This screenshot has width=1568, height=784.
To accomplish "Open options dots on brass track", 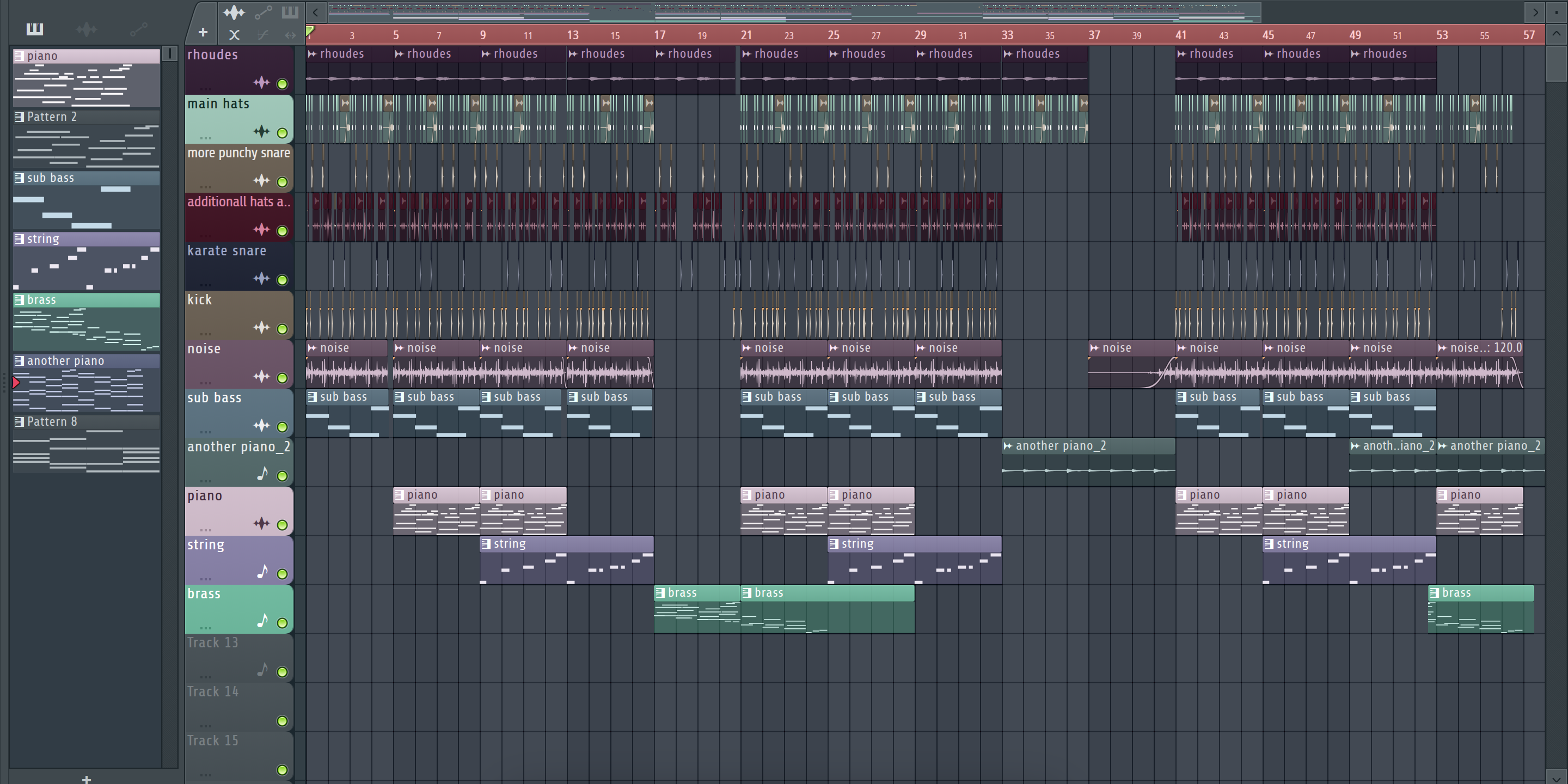I will tap(206, 628).
